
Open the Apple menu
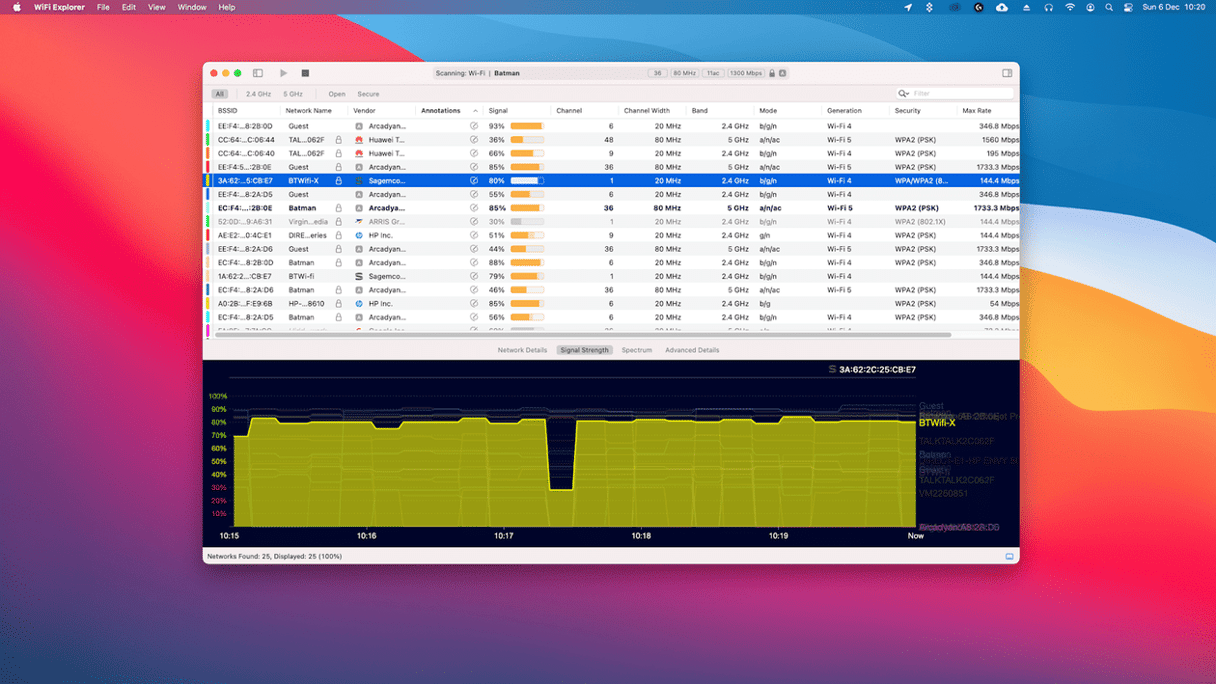pyautogui.click(x=16, y=7)
